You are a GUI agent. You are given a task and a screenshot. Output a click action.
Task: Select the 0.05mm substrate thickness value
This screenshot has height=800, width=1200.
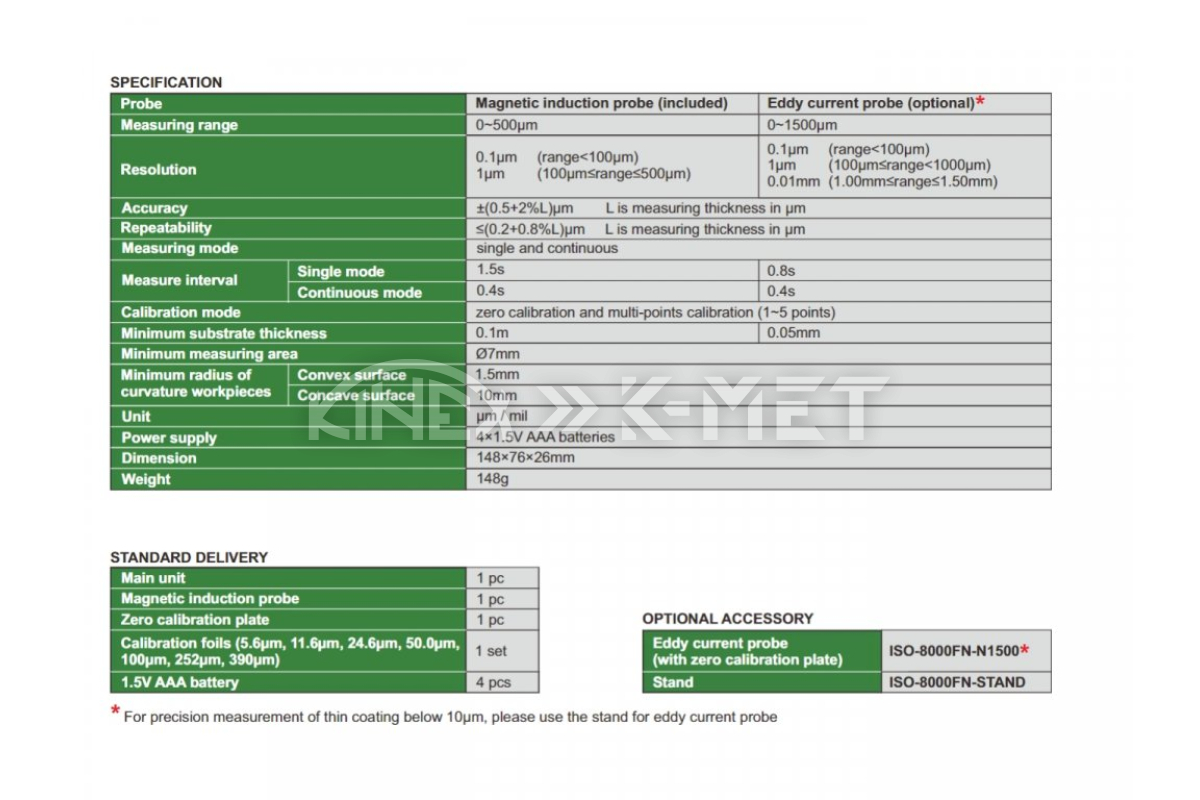[x=793, y=333]
